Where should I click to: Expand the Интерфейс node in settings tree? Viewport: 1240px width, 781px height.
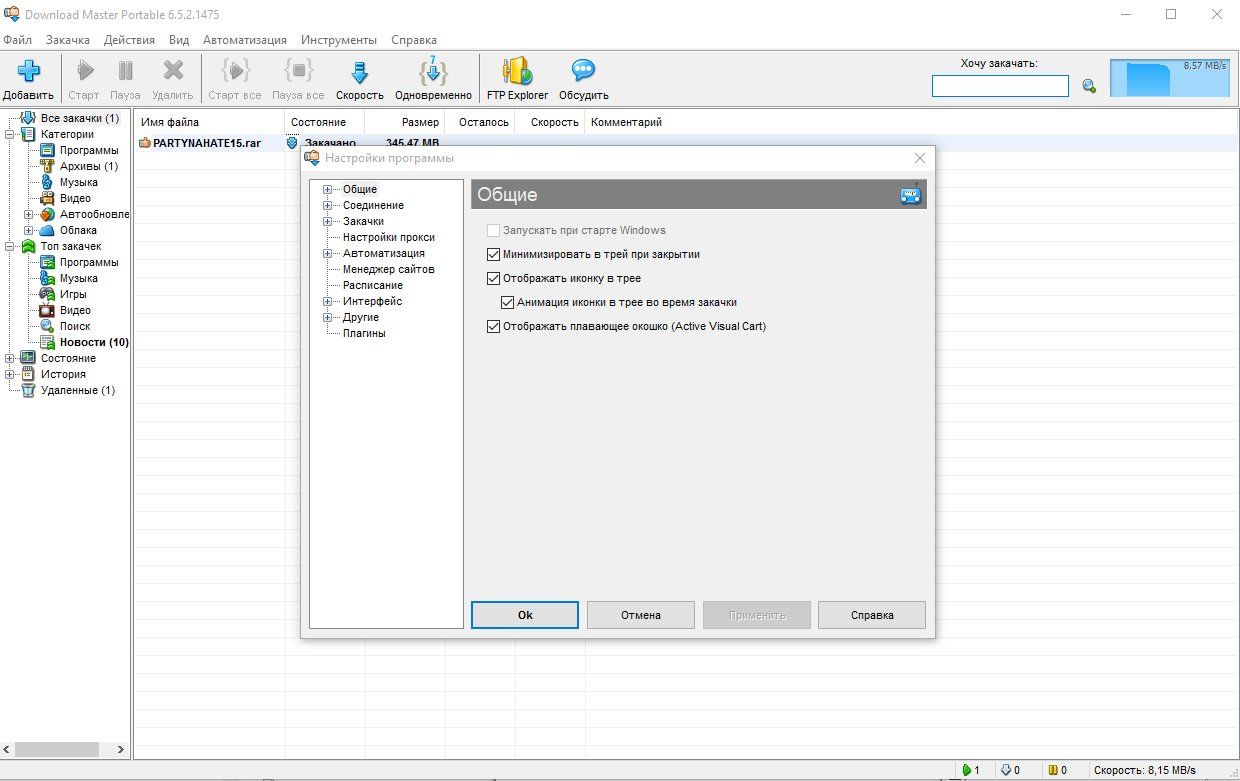327,301
